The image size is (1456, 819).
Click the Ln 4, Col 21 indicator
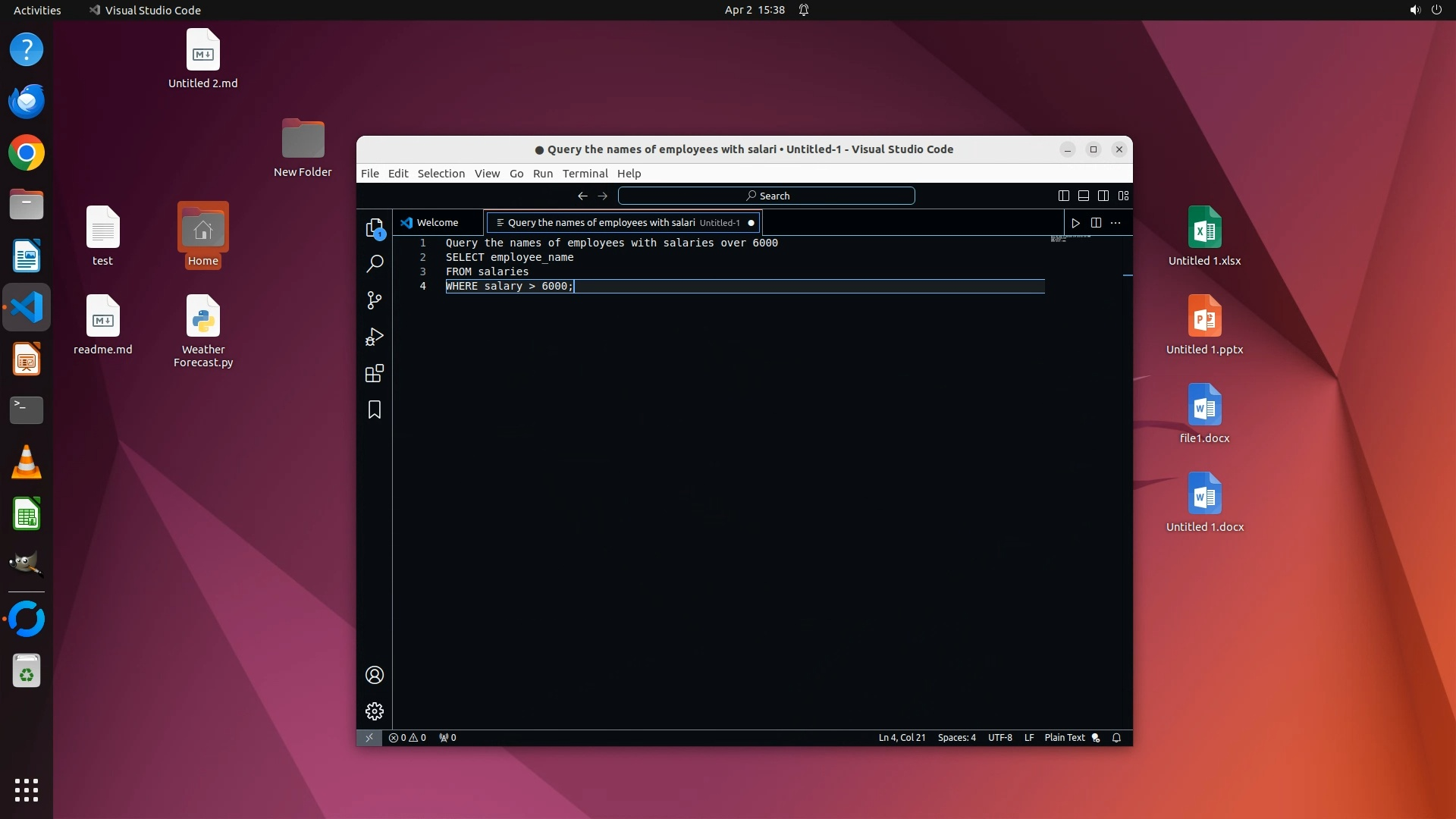pyautogui.click(x=902, y=738)
